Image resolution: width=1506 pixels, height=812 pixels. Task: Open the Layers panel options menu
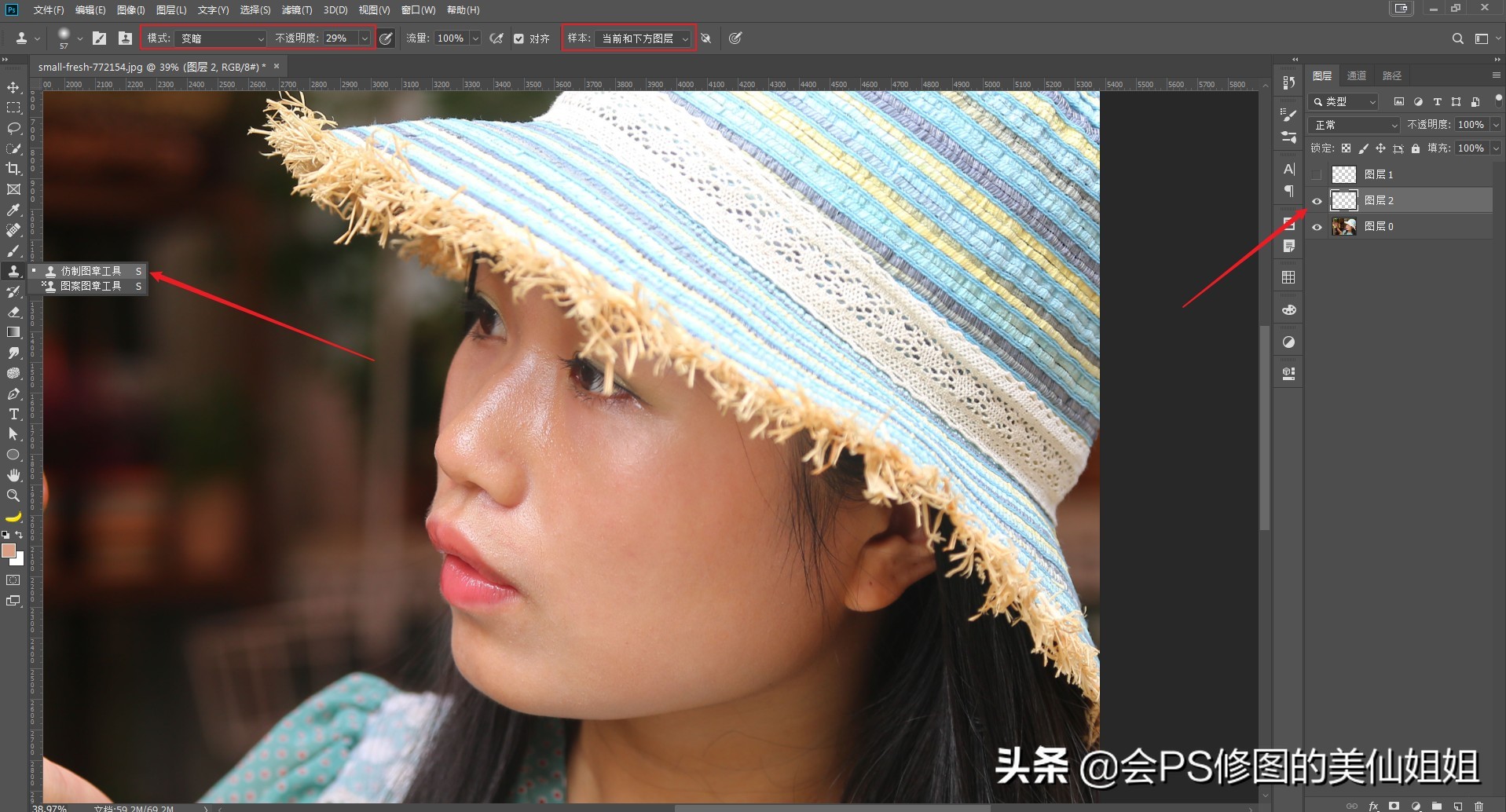1496,75
